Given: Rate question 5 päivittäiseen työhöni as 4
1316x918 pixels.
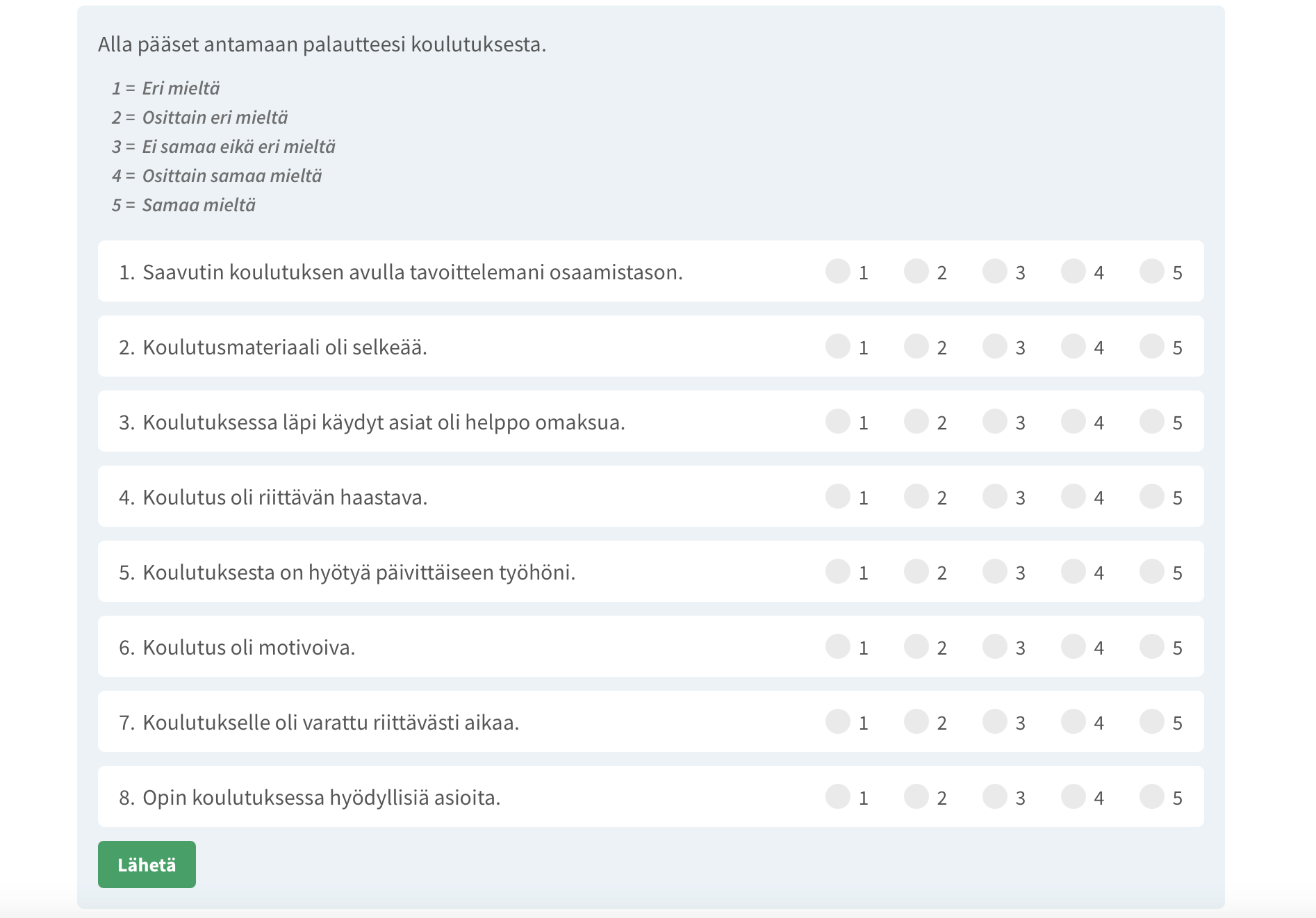Looking at the screenshot, I should point(1074,571).
